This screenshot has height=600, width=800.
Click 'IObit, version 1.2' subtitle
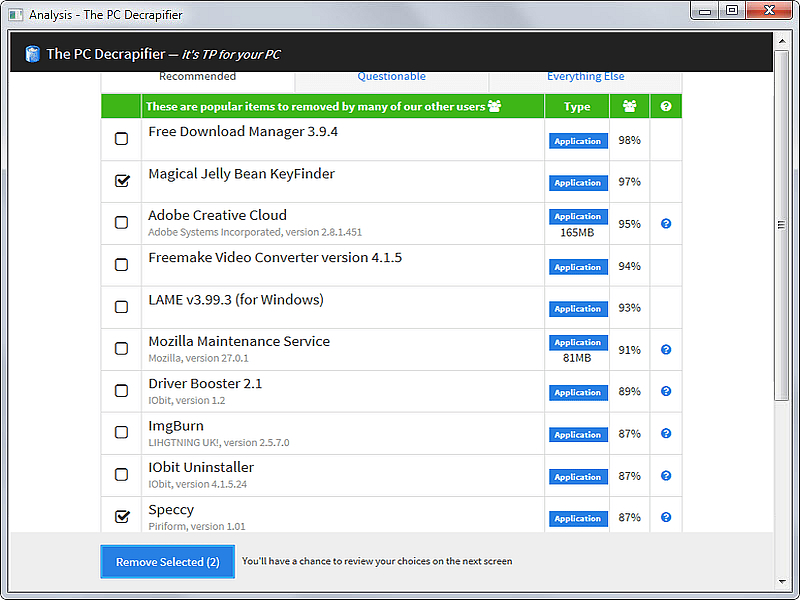pyautogui.click(x=187, y=401)
